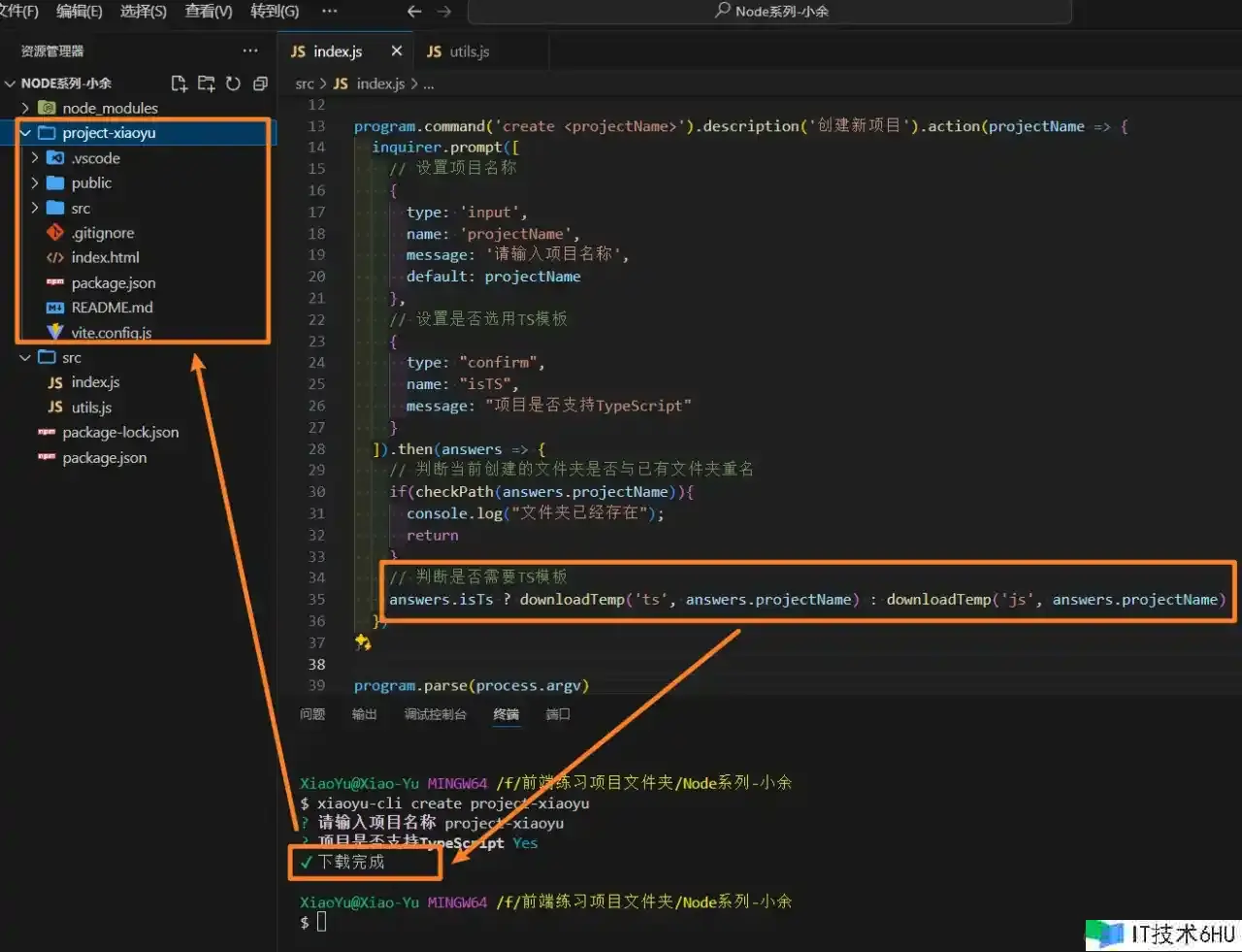This screenshot has width=1242, height=952.
Task: Open the root-level package.json file
Action: (x=105, y=457)
